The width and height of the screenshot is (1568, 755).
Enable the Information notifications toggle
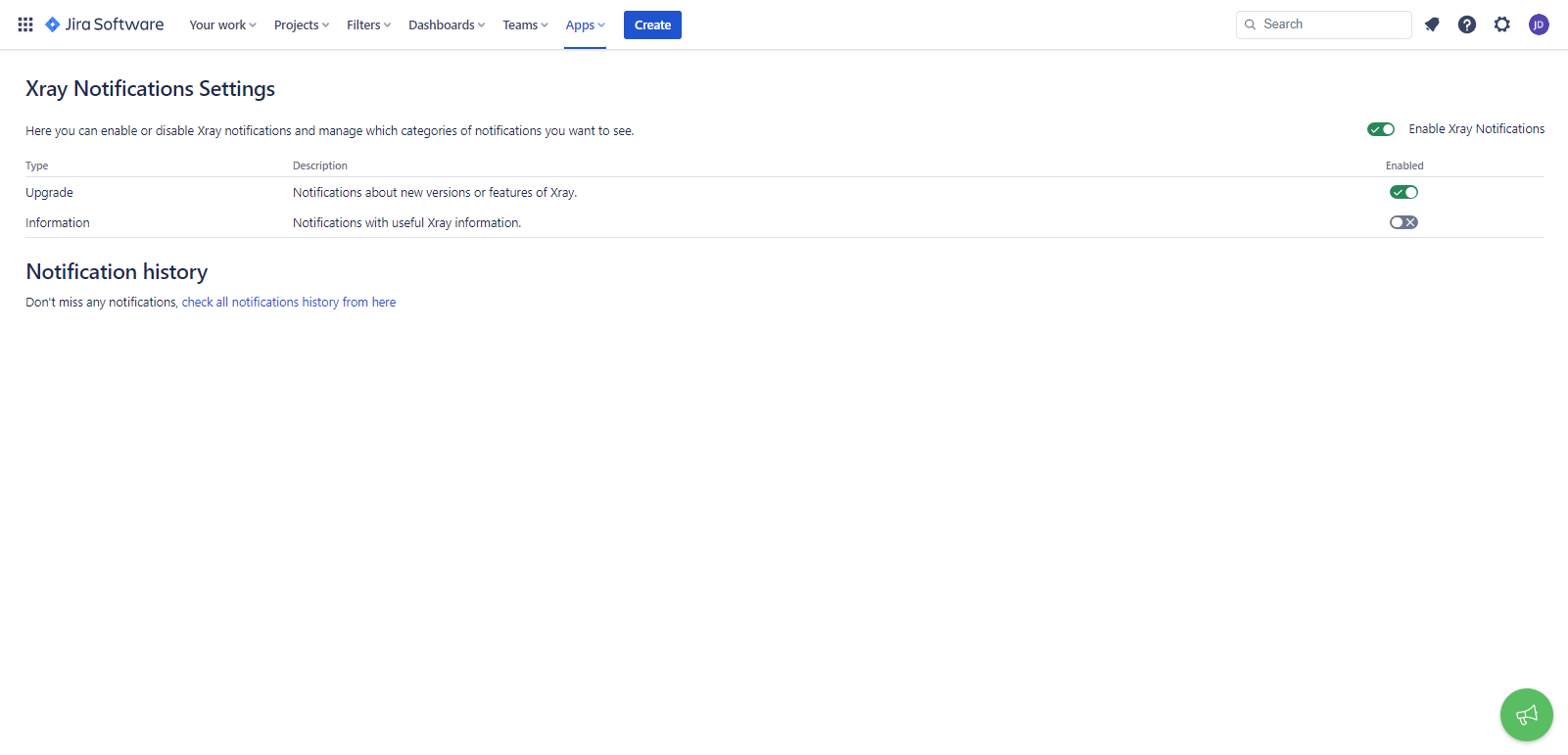point(1403,222)
